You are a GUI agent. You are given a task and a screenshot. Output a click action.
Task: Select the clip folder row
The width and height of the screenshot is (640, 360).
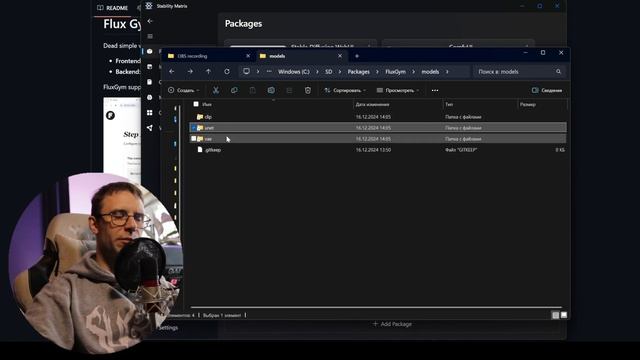click(x=378, y=117)
